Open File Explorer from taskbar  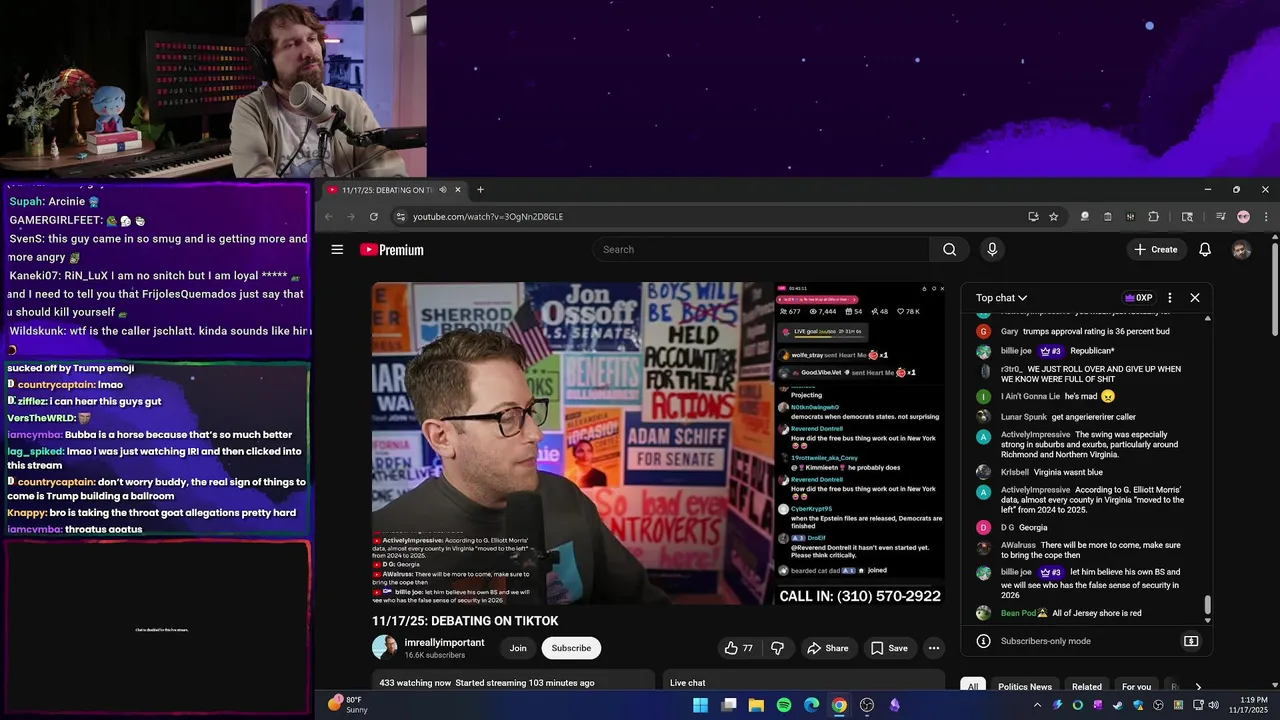[x=756, y=705]
